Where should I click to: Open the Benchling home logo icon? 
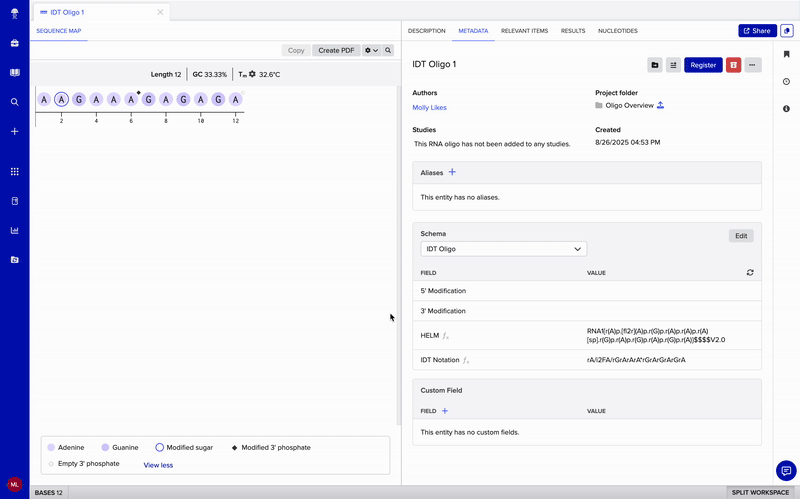(x=14, y=13)
